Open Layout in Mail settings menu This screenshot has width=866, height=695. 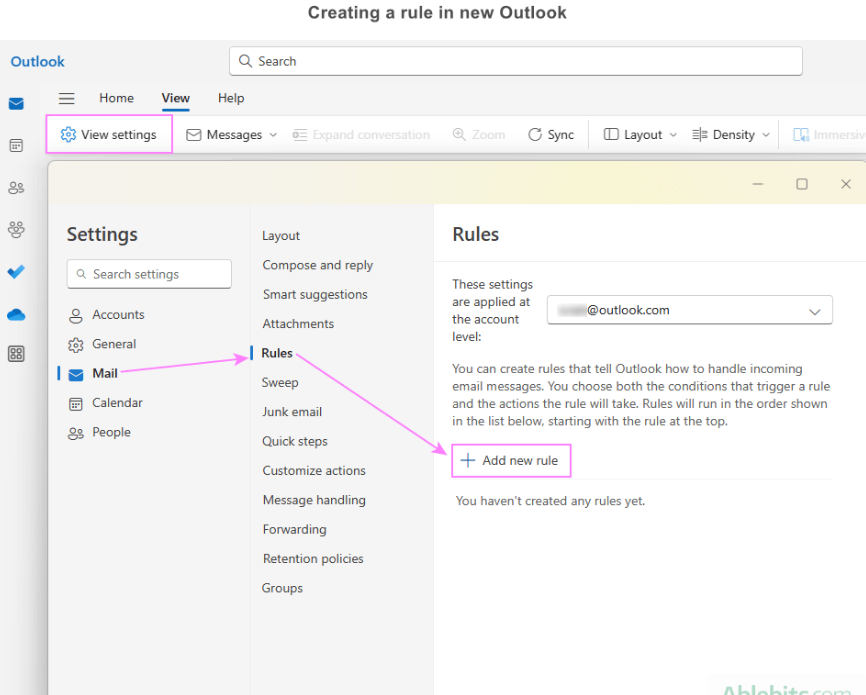[281, 235]
